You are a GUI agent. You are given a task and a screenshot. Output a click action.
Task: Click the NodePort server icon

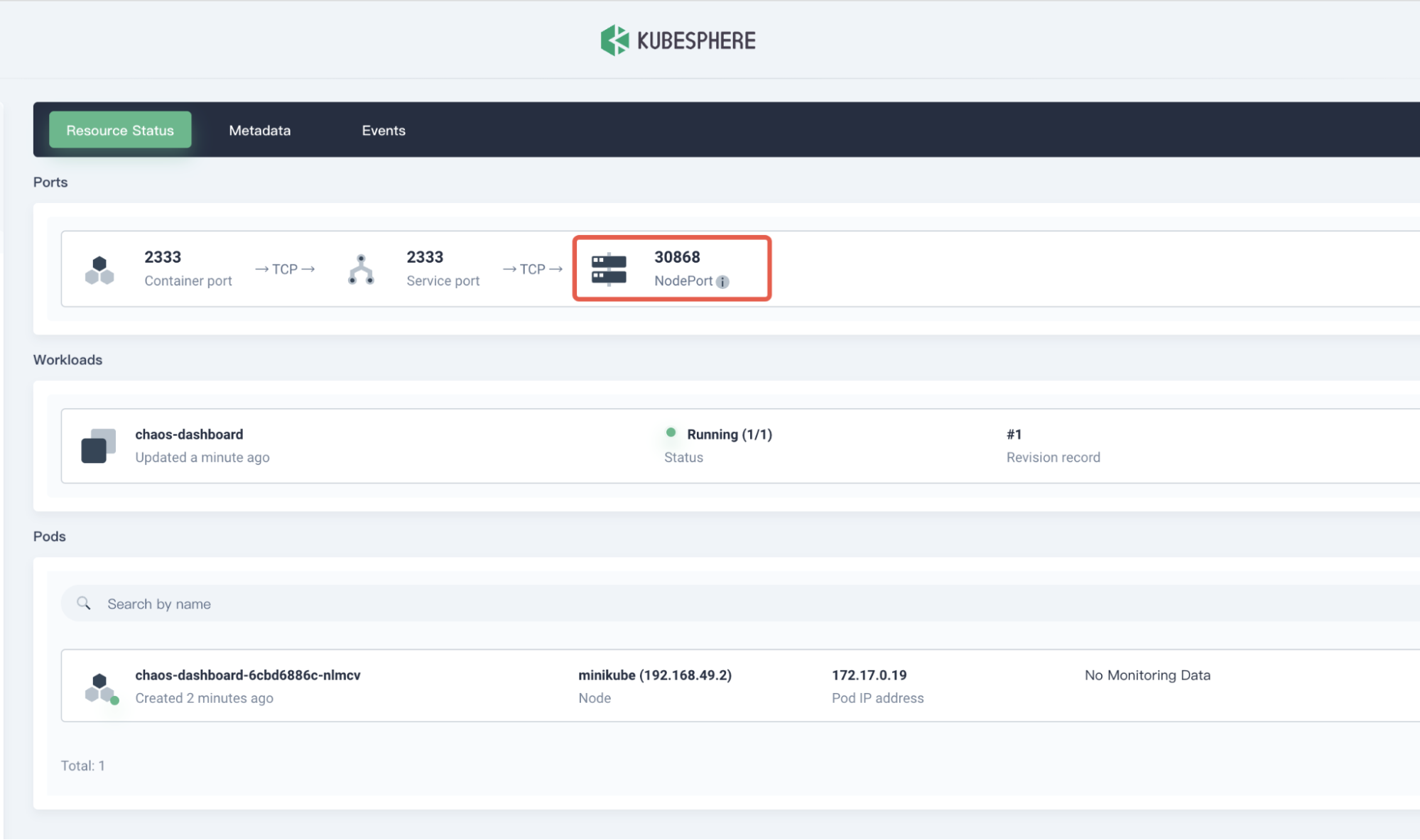[609, 269]
